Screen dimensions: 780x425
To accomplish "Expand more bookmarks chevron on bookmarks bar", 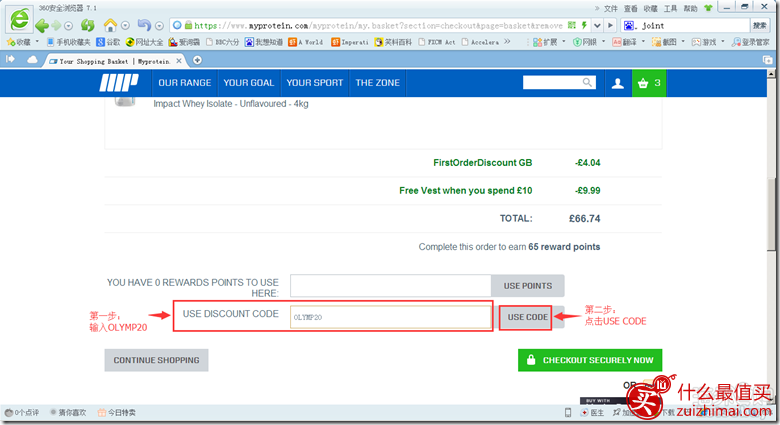I will tap(507, 42).
